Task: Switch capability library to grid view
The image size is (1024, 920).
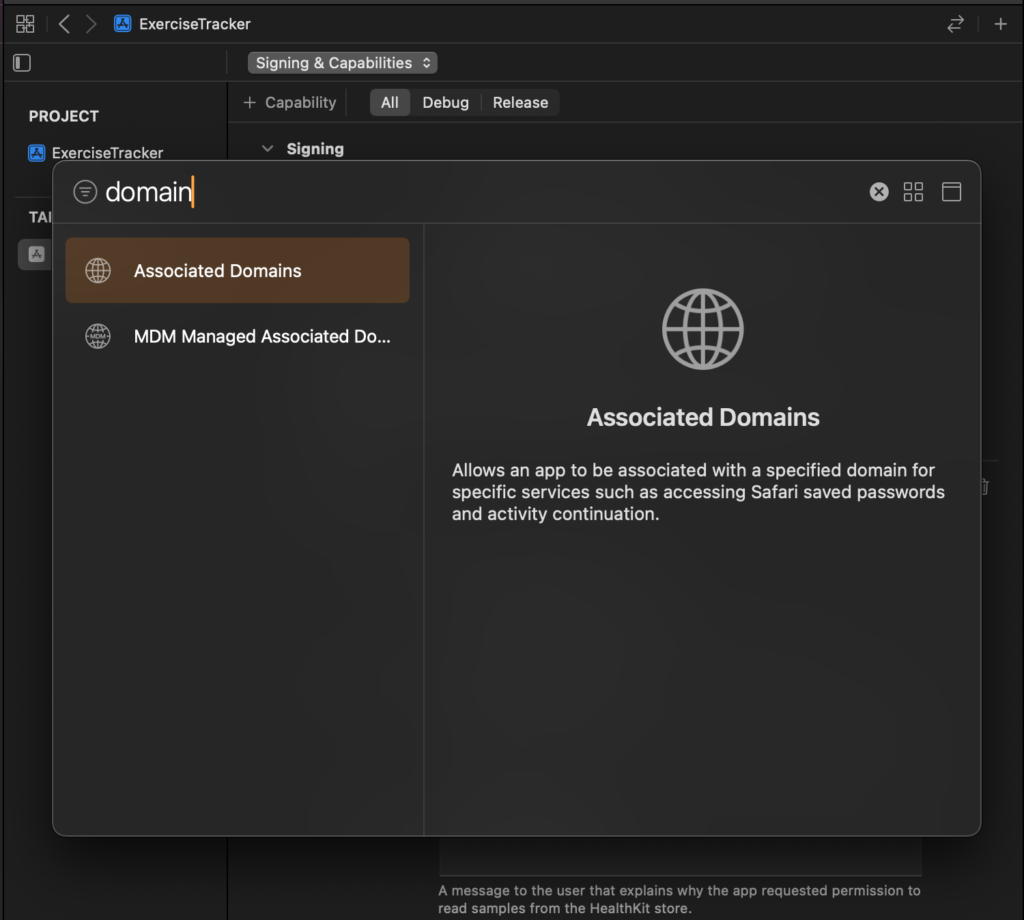Action: point(913,192)
